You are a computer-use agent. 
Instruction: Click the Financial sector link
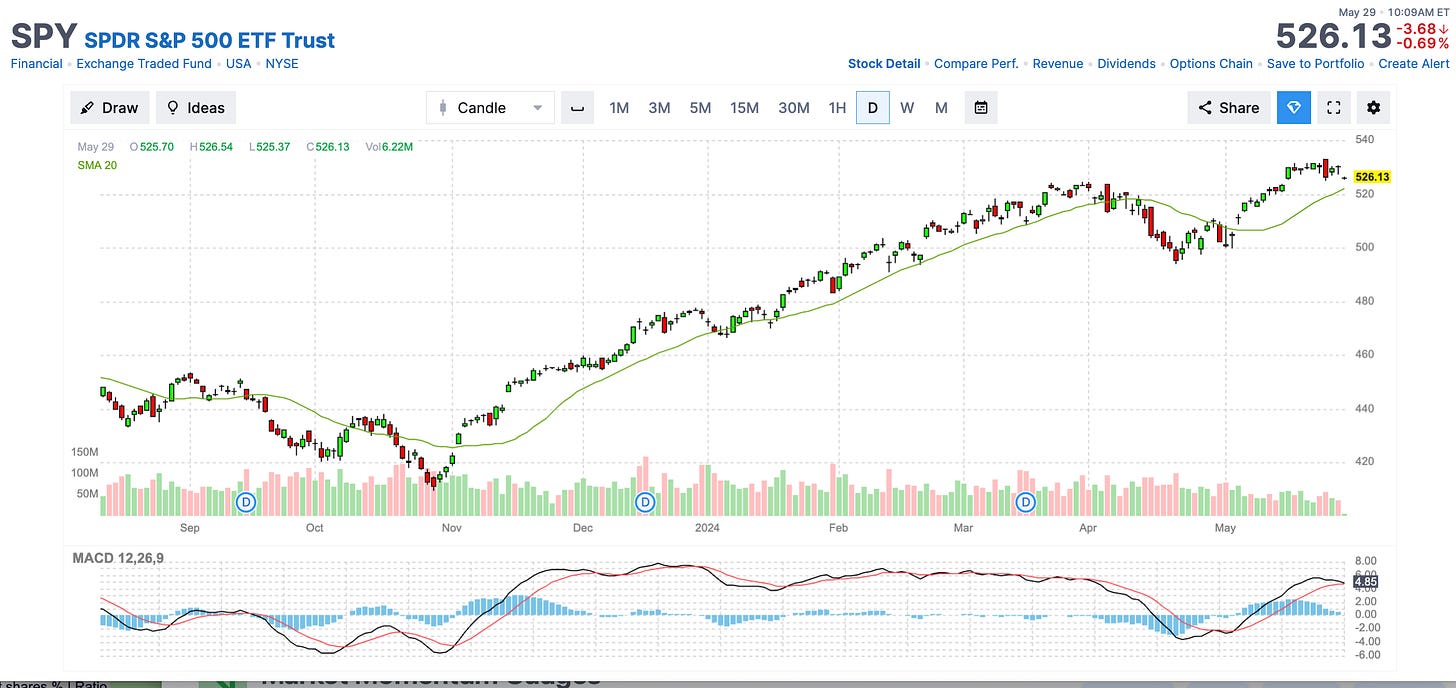(36, 63)
